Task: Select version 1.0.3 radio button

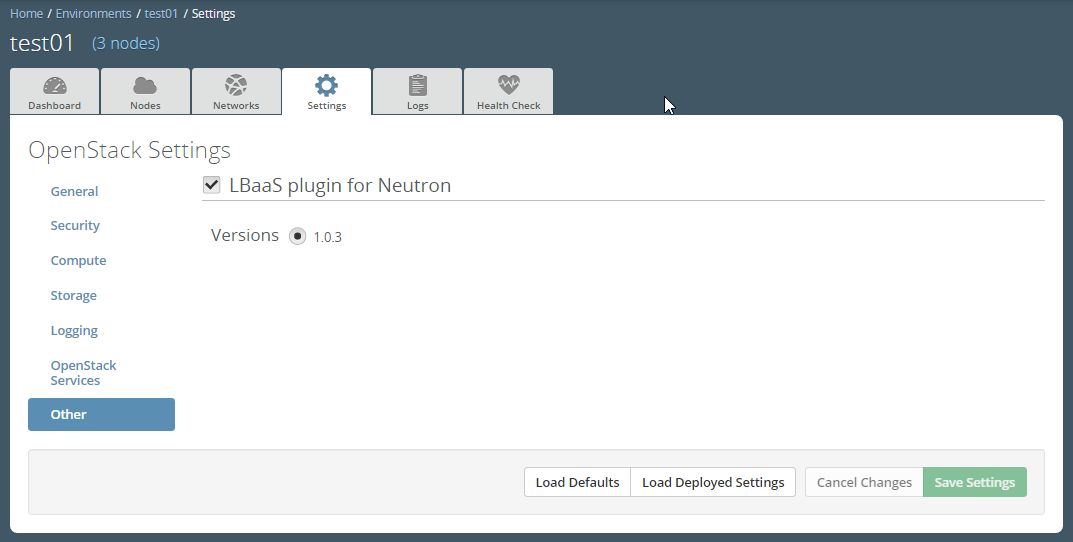Action: pos(297,236)
